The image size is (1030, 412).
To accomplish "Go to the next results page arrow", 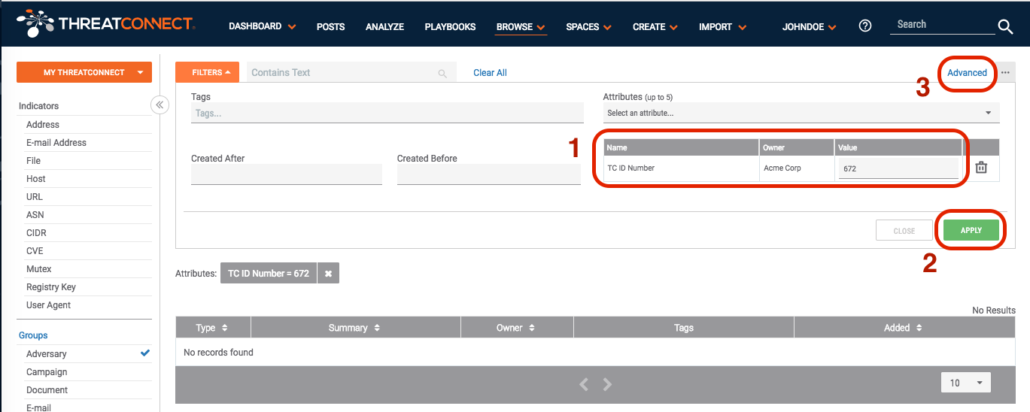I will tap(608, 384).
